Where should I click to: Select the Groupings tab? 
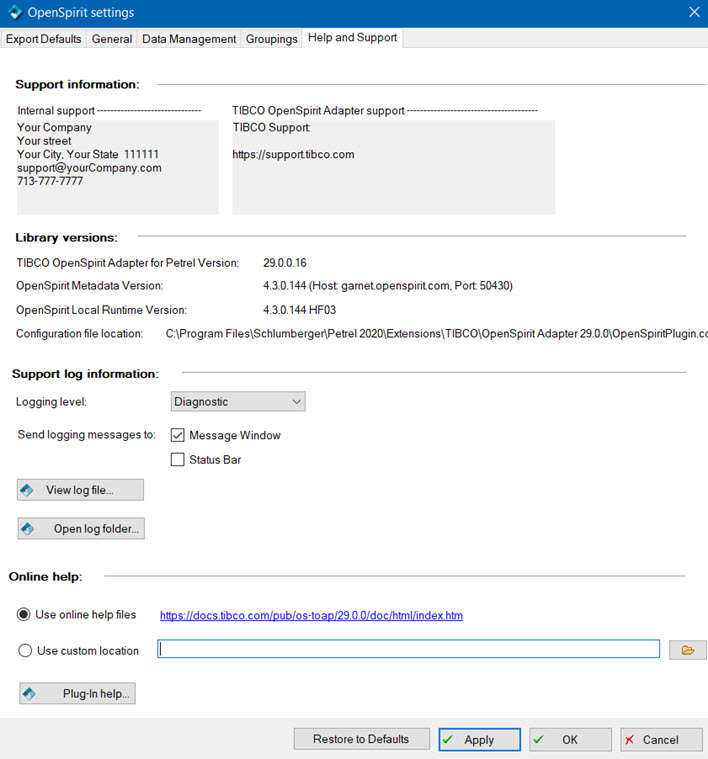(x=271, y=39)
